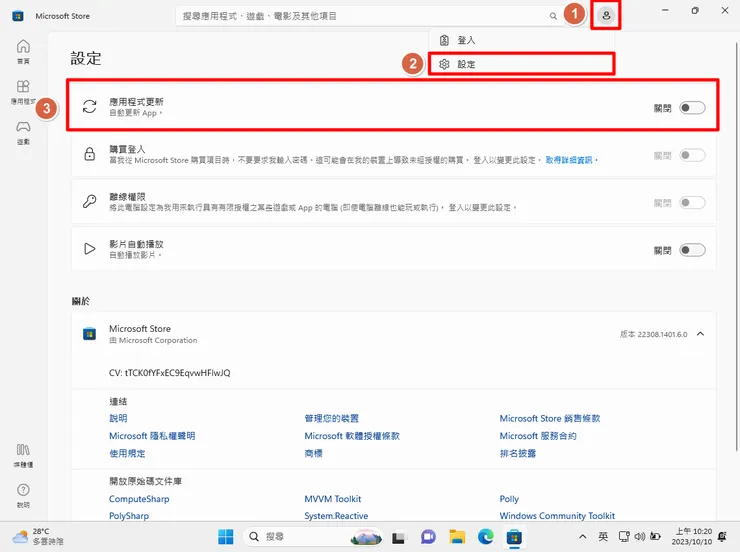Open the Chat app on taskbar
Viewport: 740px width, 552px height.
(x=428, y=537)
